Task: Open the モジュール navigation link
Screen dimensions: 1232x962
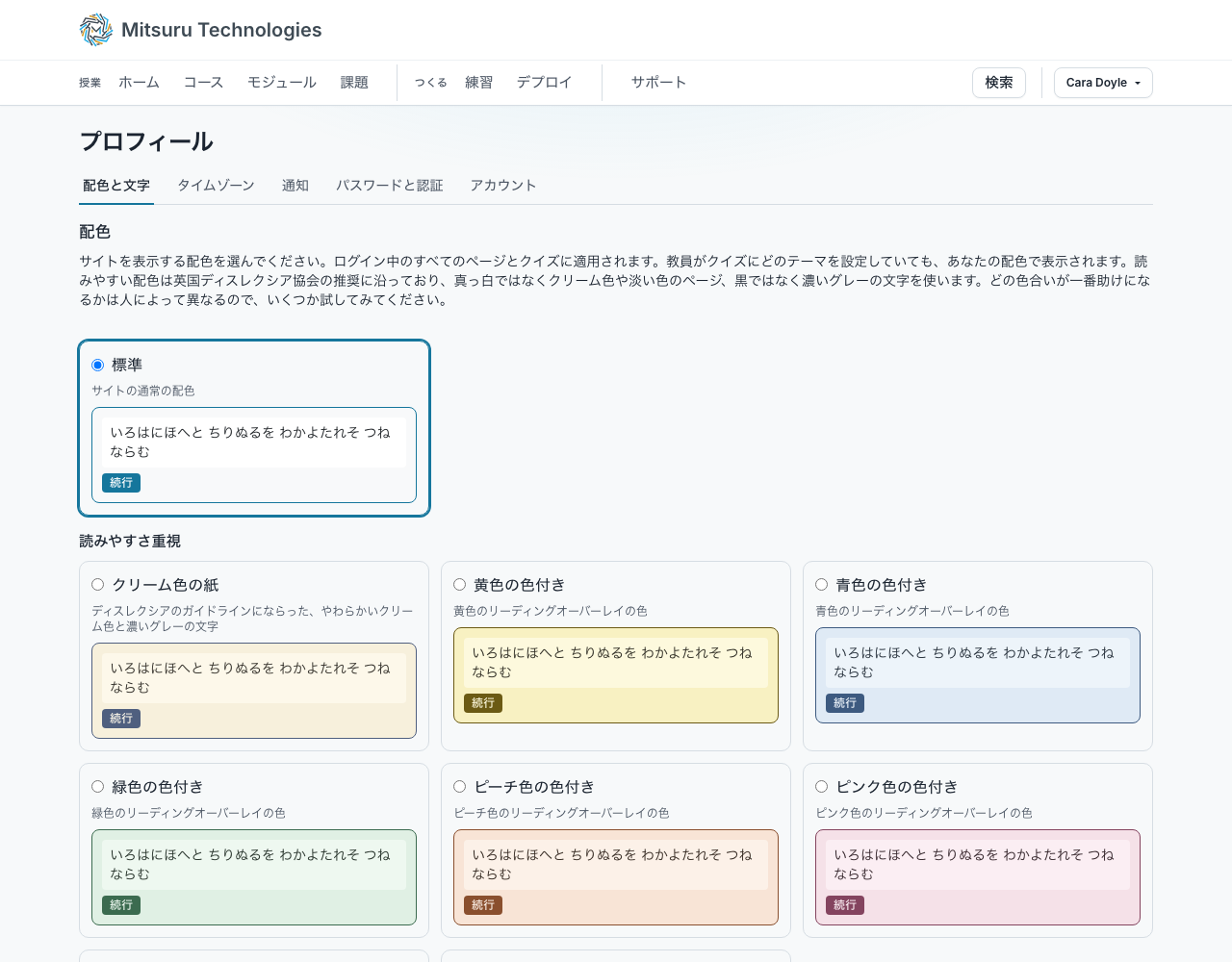Action: click(x=282, y=83)
